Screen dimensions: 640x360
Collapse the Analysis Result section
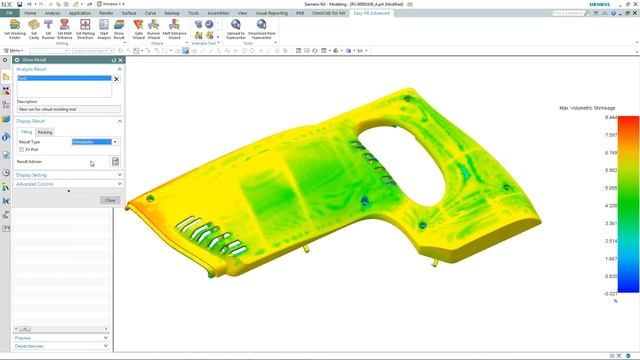pyautogui.click(x=120, y=69)
